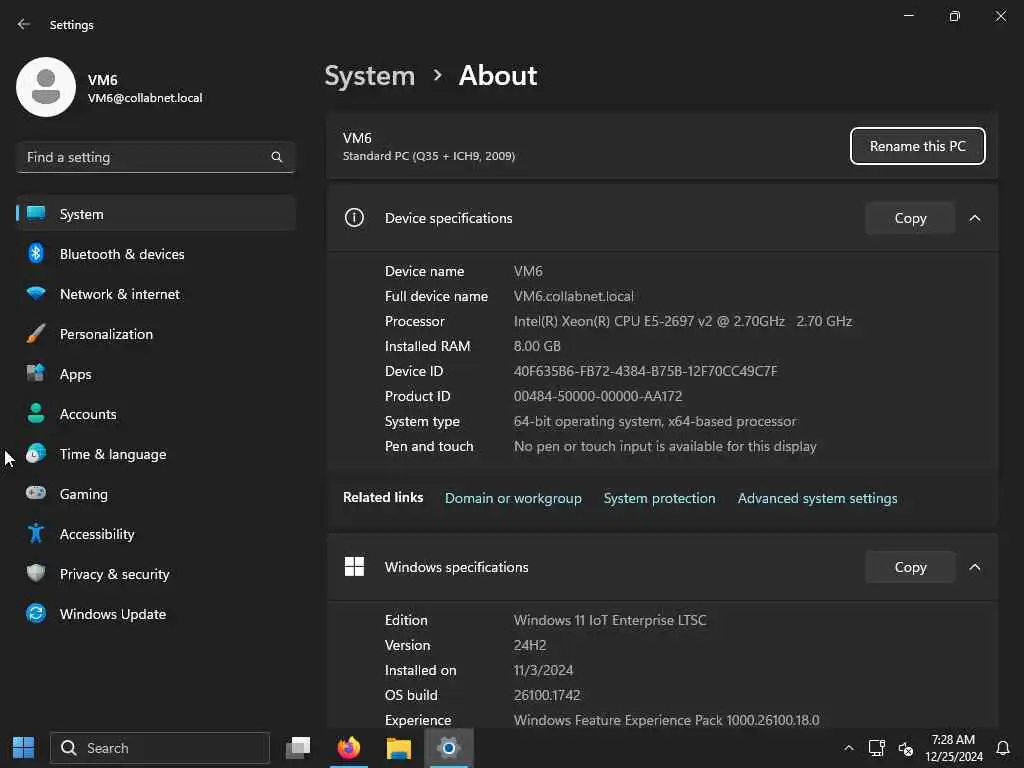
Task: Collapse the Windows specifications section
Action: tap(975, 567)
